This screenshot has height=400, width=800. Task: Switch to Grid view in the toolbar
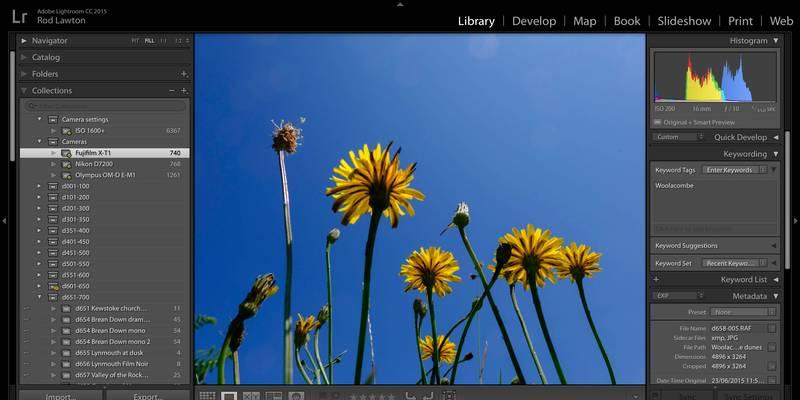(x=207, y=396)
